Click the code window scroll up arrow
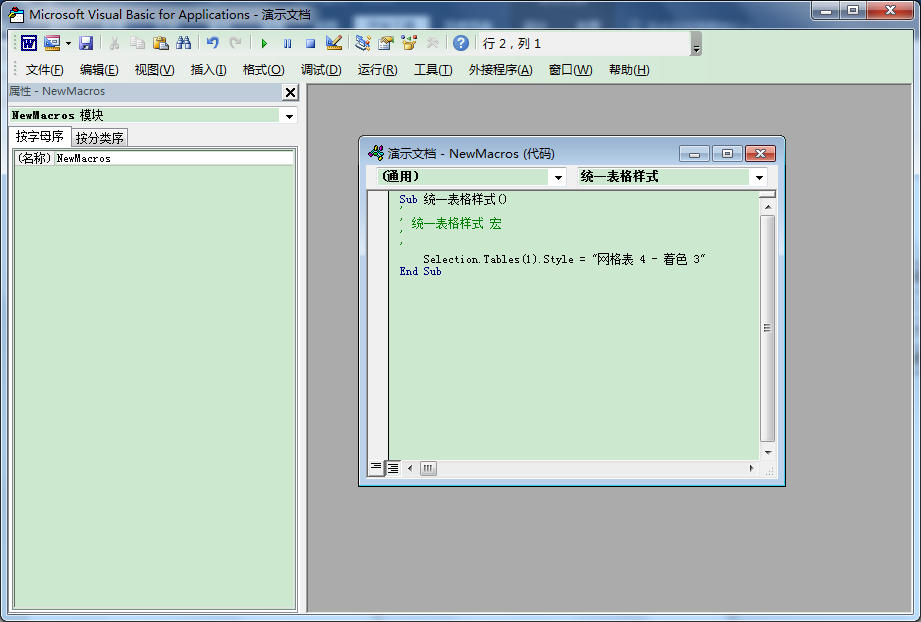Screen dimensions: 921x622 coord(768,207)
